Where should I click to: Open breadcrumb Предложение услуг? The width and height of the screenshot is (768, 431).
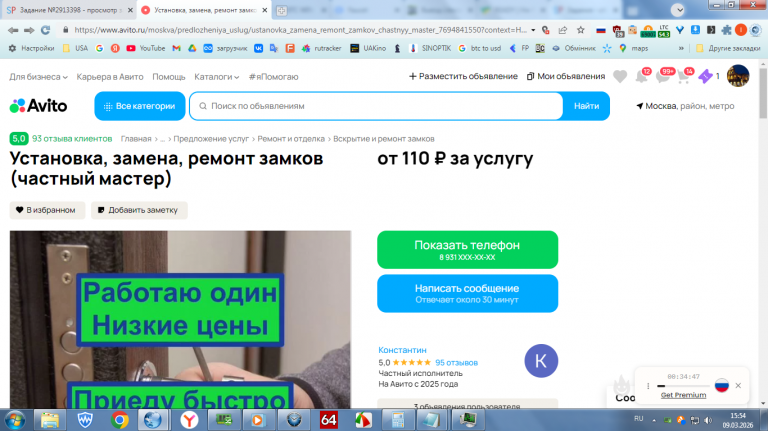pos(211,139)
